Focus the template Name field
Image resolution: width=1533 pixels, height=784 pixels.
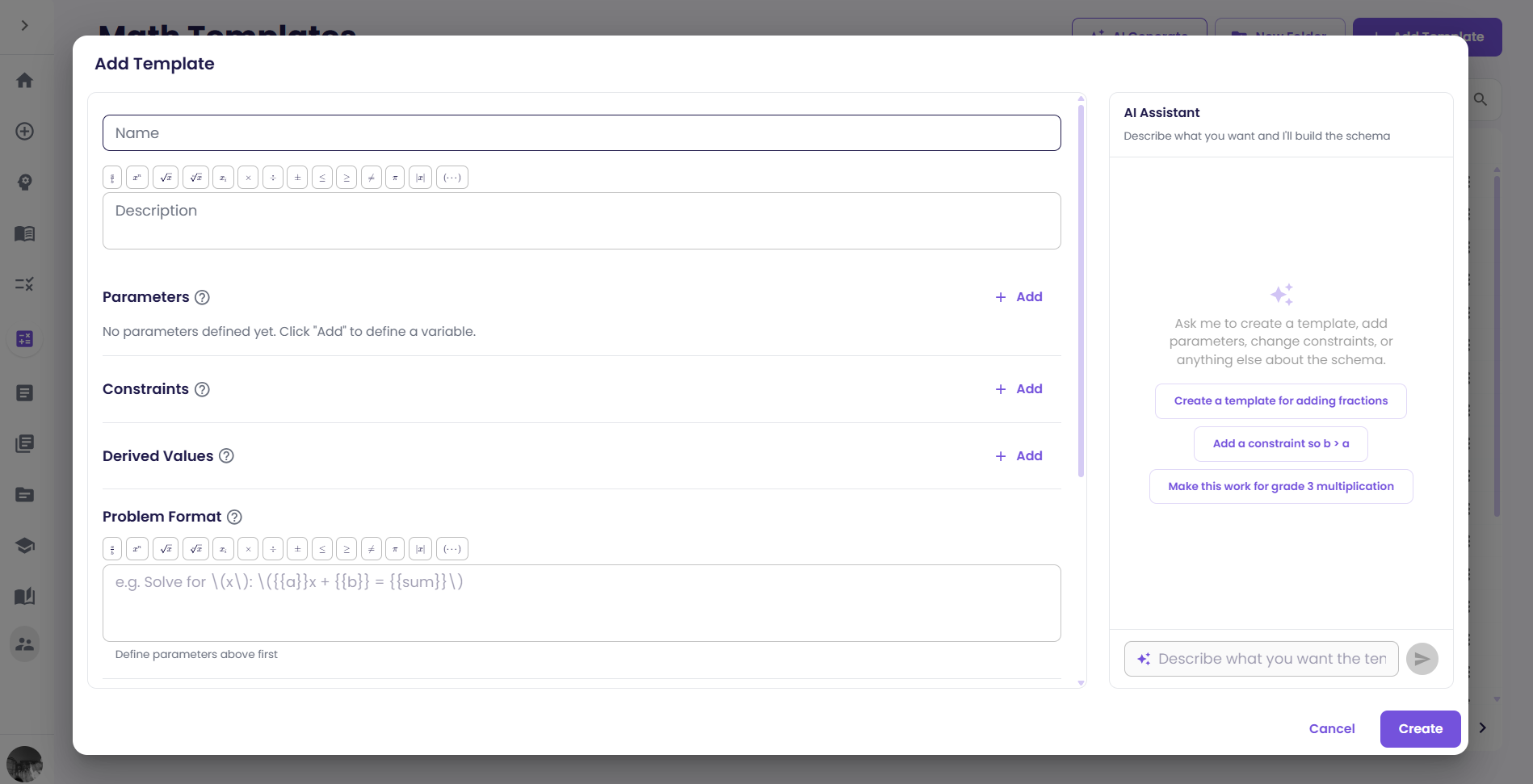(582, 133)
